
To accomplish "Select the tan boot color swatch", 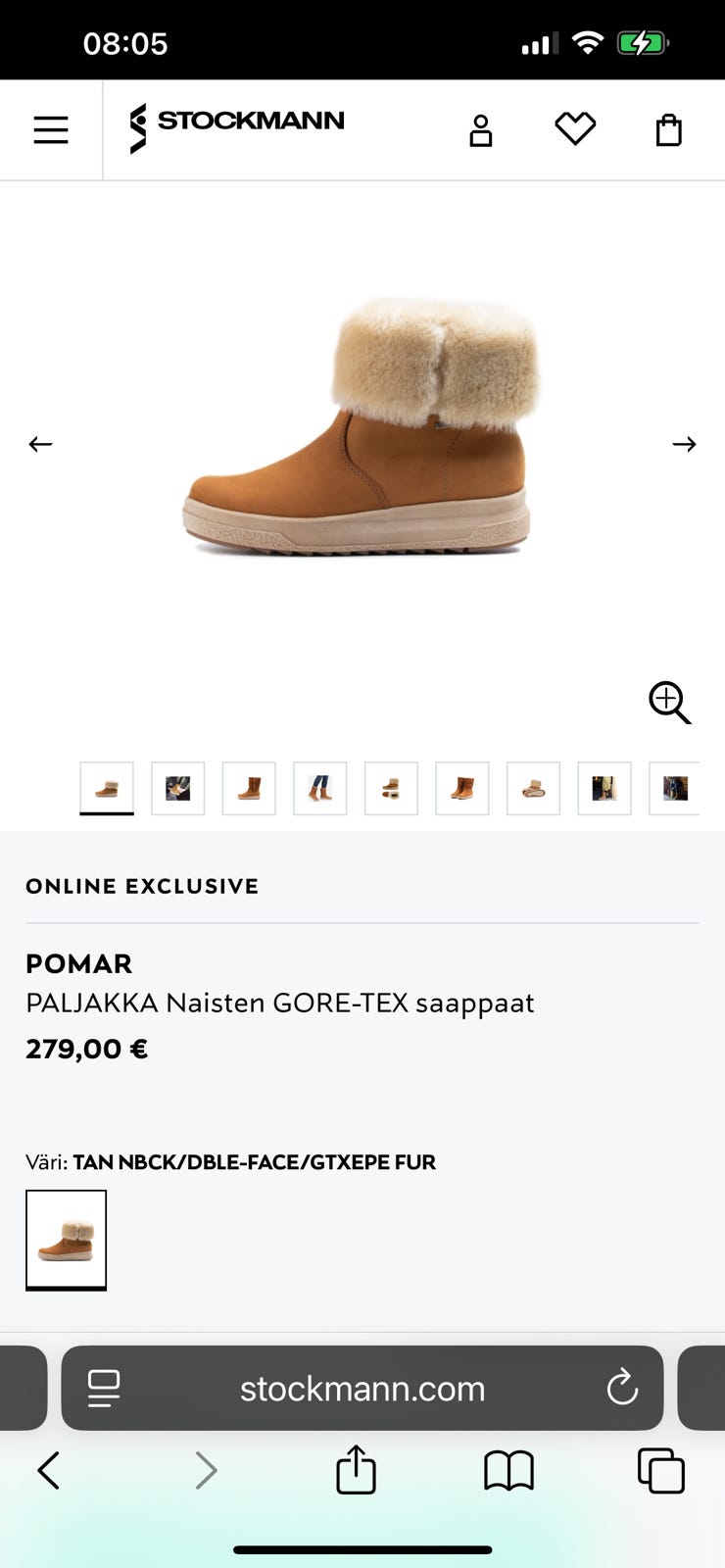I will point(66,1239).
